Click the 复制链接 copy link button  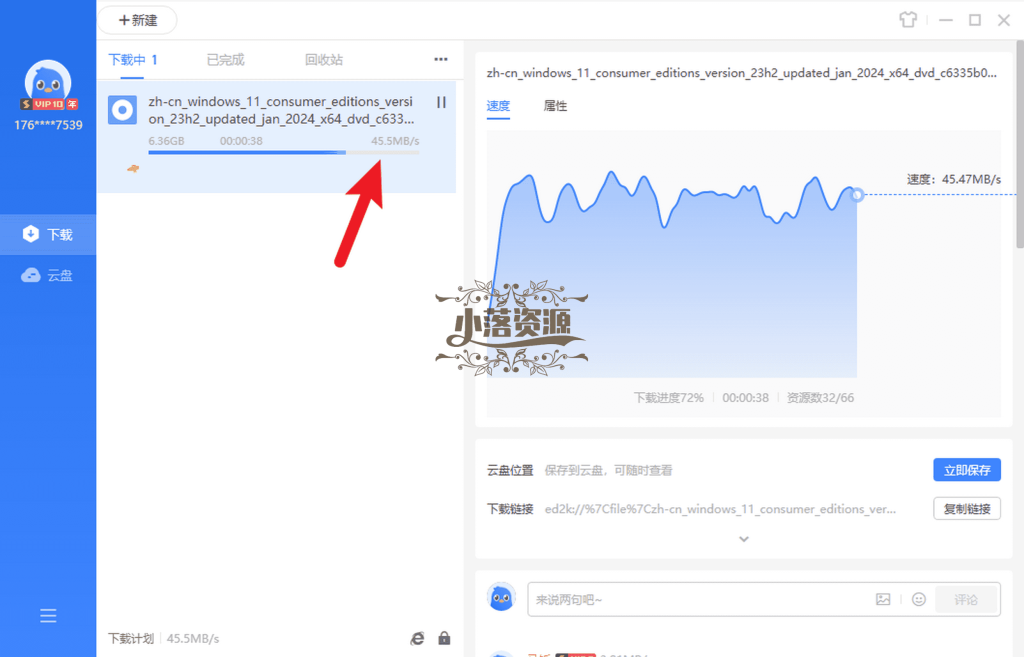(967, 509)
